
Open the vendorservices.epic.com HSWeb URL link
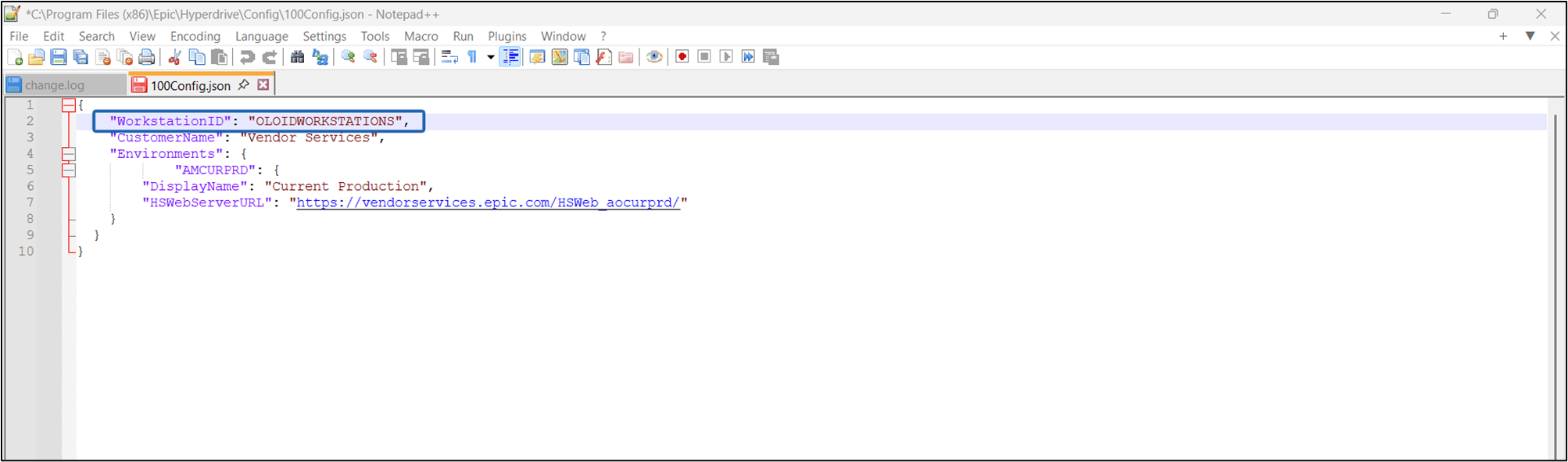click(x=488, y=202)
